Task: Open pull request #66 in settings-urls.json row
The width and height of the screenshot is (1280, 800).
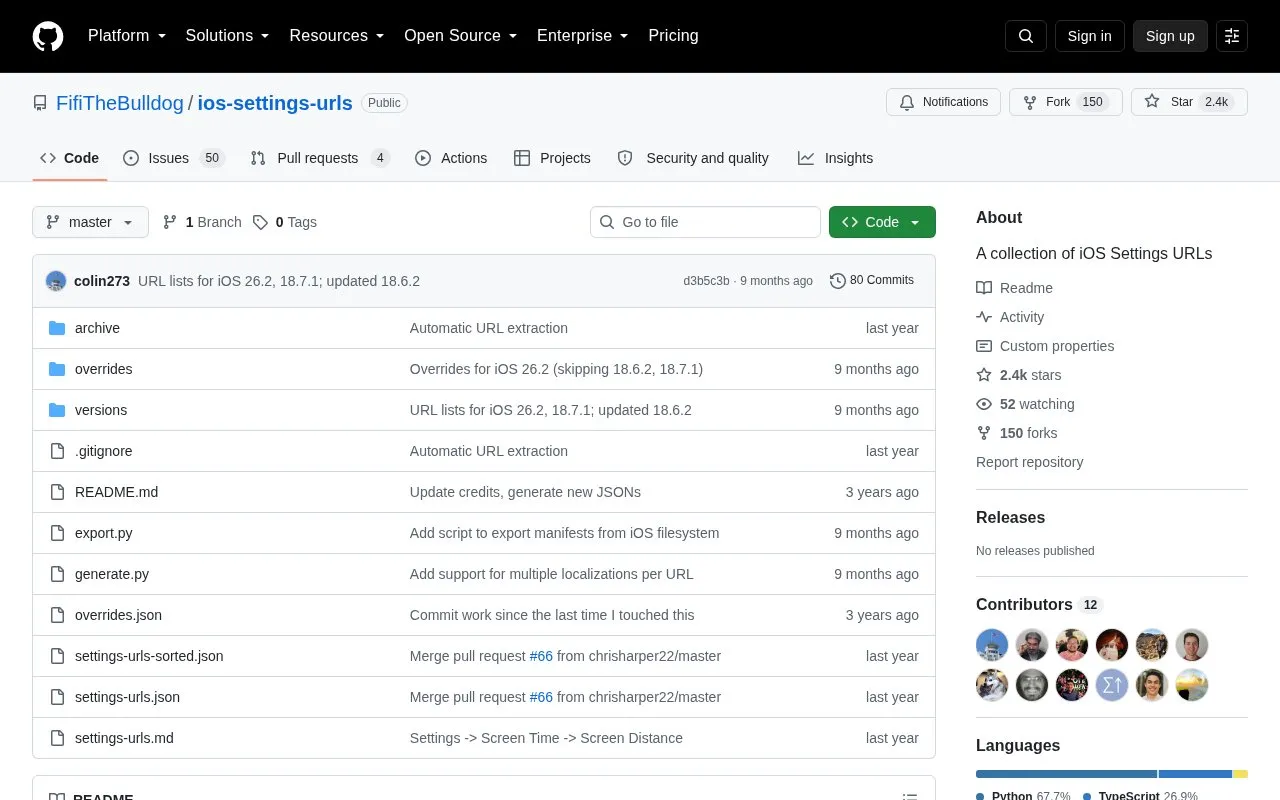Action: pos(541,697)
